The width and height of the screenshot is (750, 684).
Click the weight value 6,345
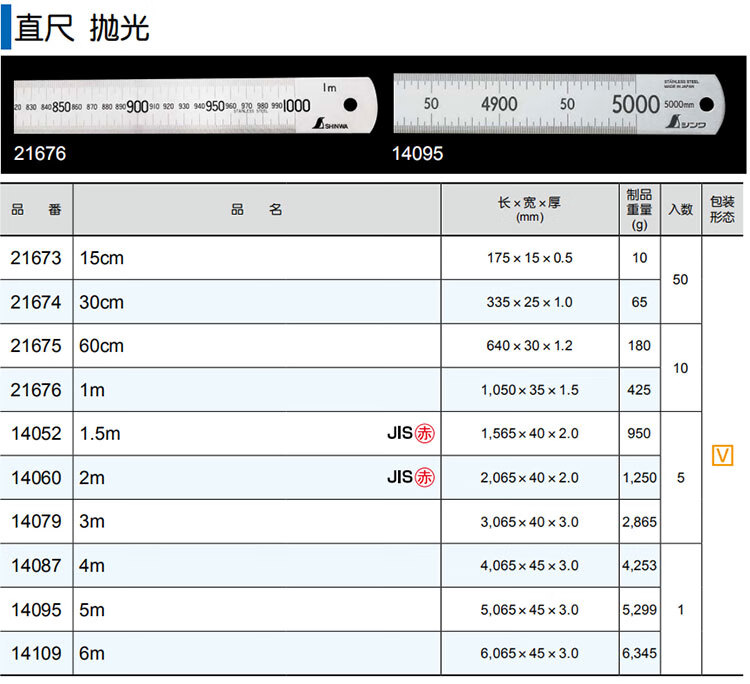[640, 653]
